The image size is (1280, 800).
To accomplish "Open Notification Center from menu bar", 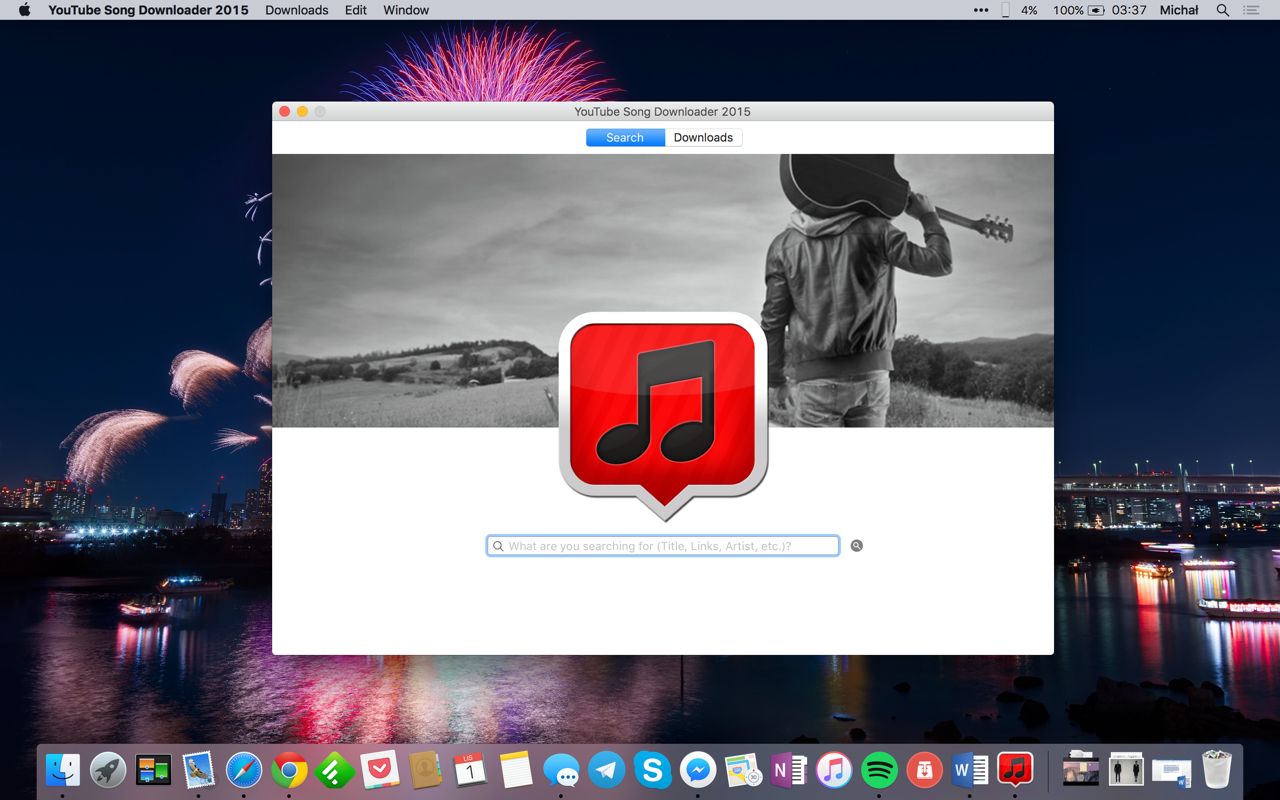I will pyautogui.click(x=1251, y=10).
